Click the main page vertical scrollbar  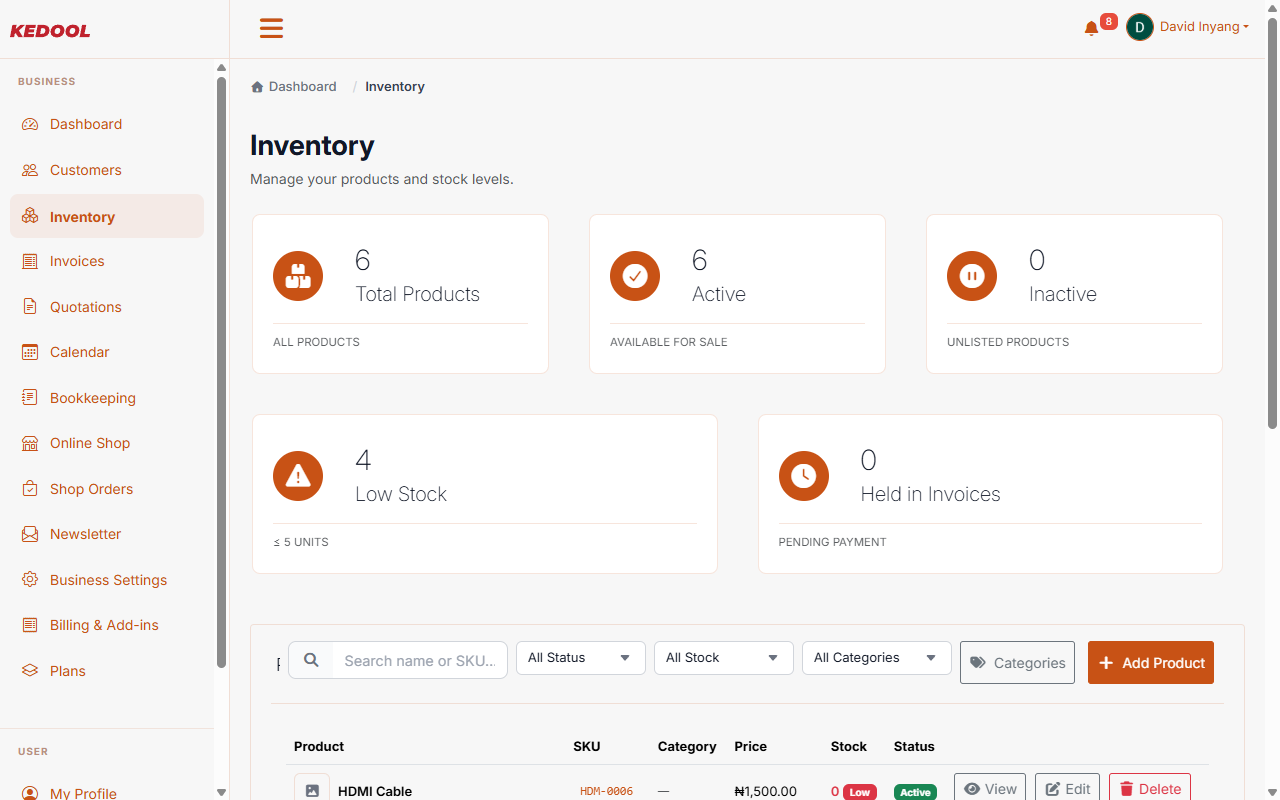pos(1272,223)
